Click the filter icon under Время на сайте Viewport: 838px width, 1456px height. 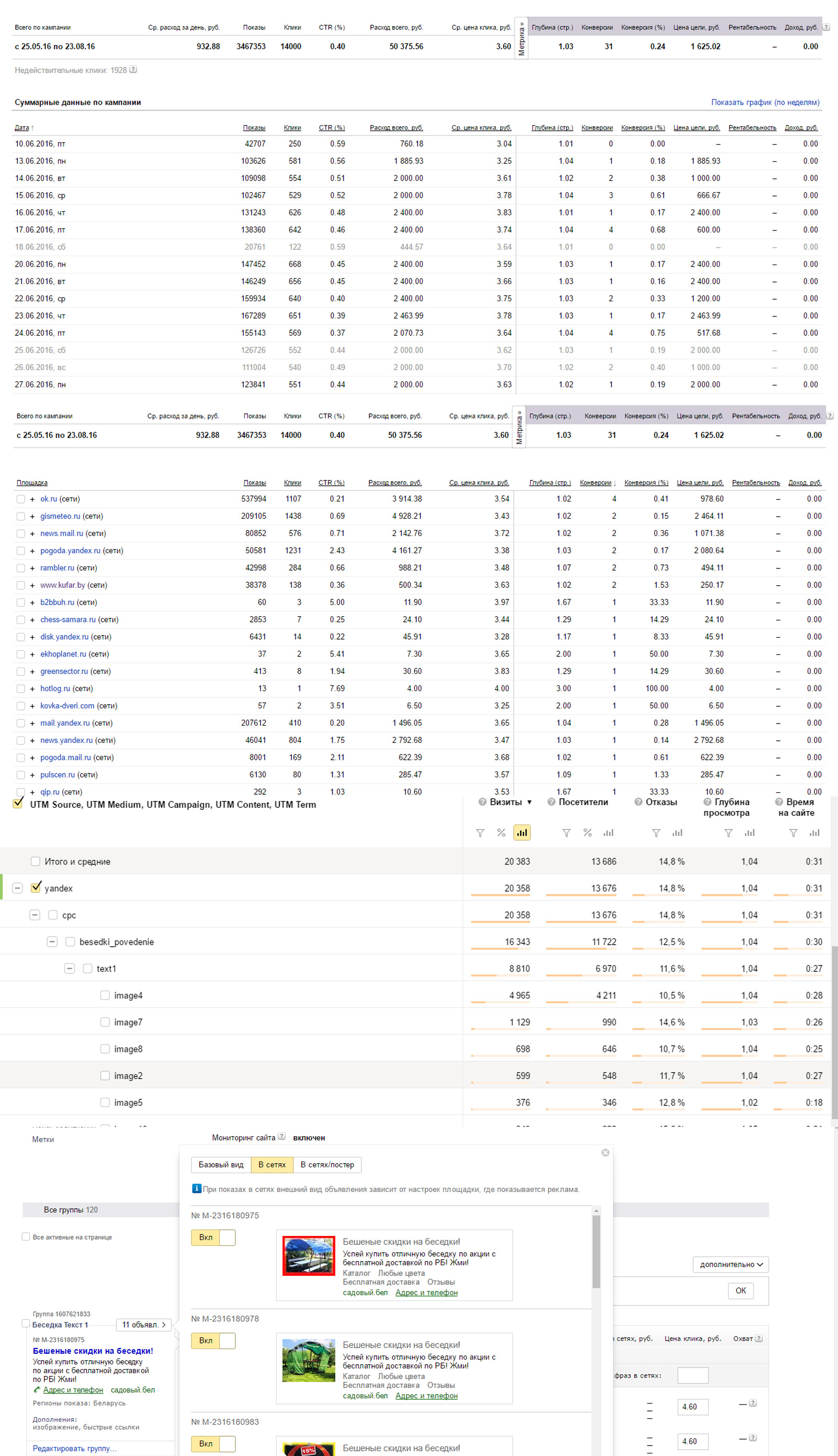click(x=793, y=833)
